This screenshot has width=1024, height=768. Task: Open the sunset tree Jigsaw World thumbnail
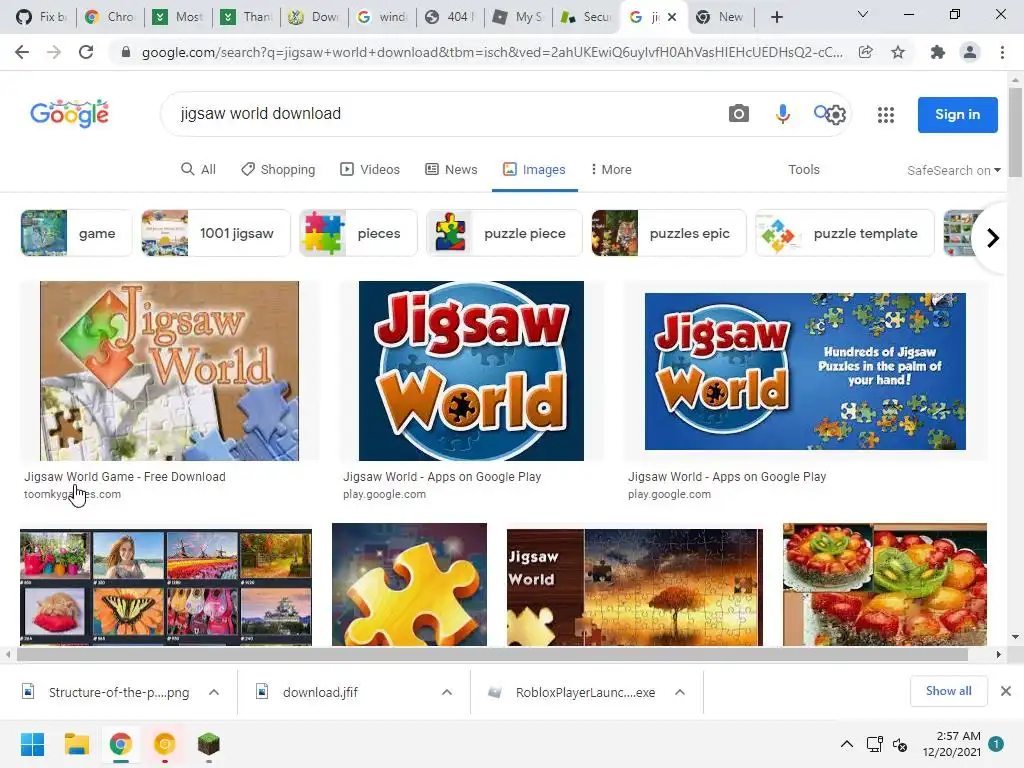pyautogui.click(x=635, y=586)
